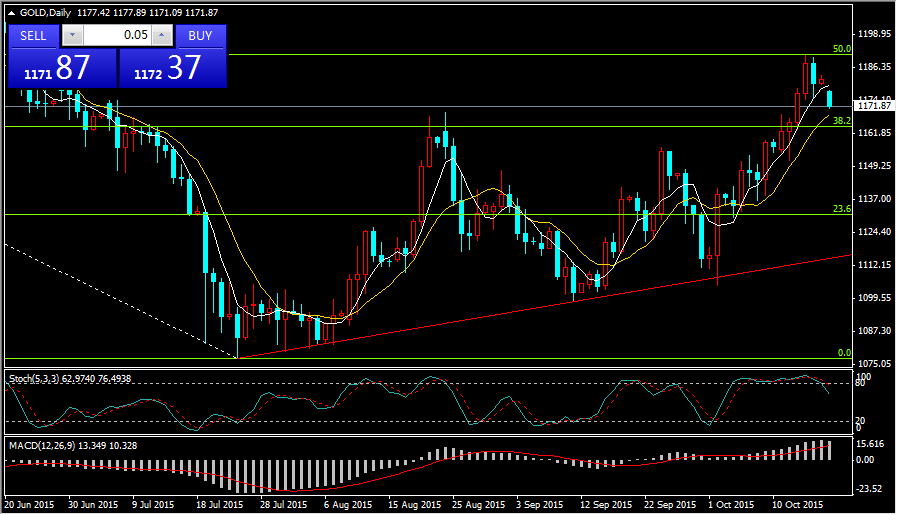Click the 3 Sep 2015 date label
This screenshot has height=515, width=897.
point(539,505)
